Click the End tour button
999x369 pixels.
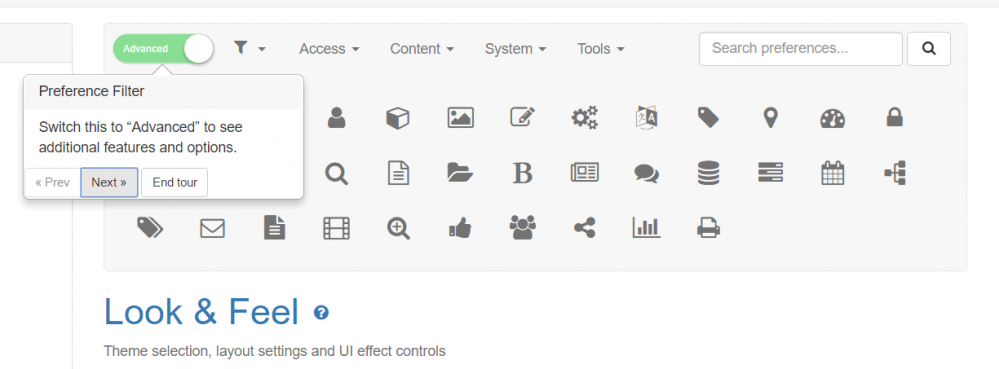[175, 182]
